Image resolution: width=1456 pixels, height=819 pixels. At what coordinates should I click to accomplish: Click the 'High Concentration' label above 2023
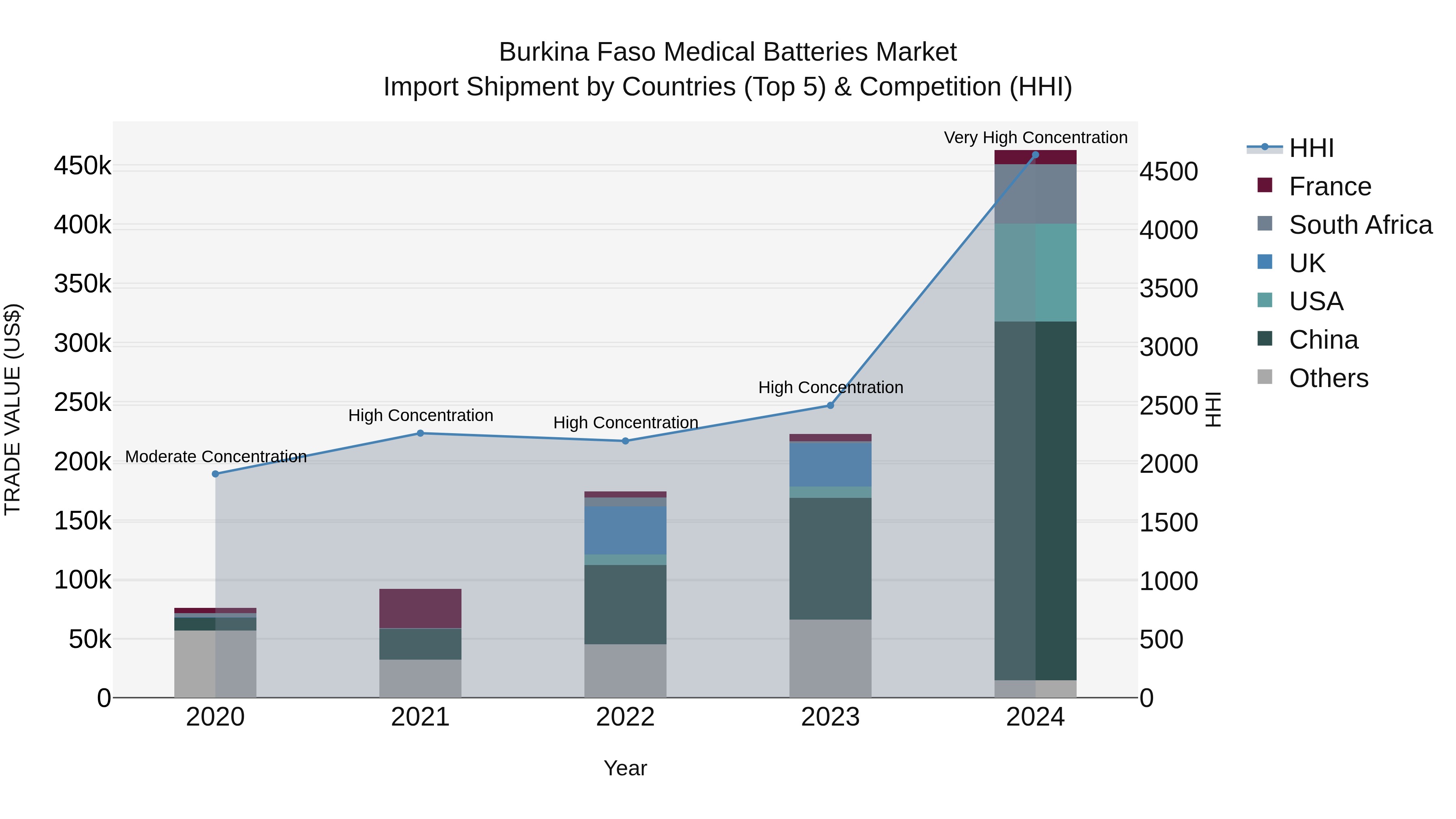[830, 388]
